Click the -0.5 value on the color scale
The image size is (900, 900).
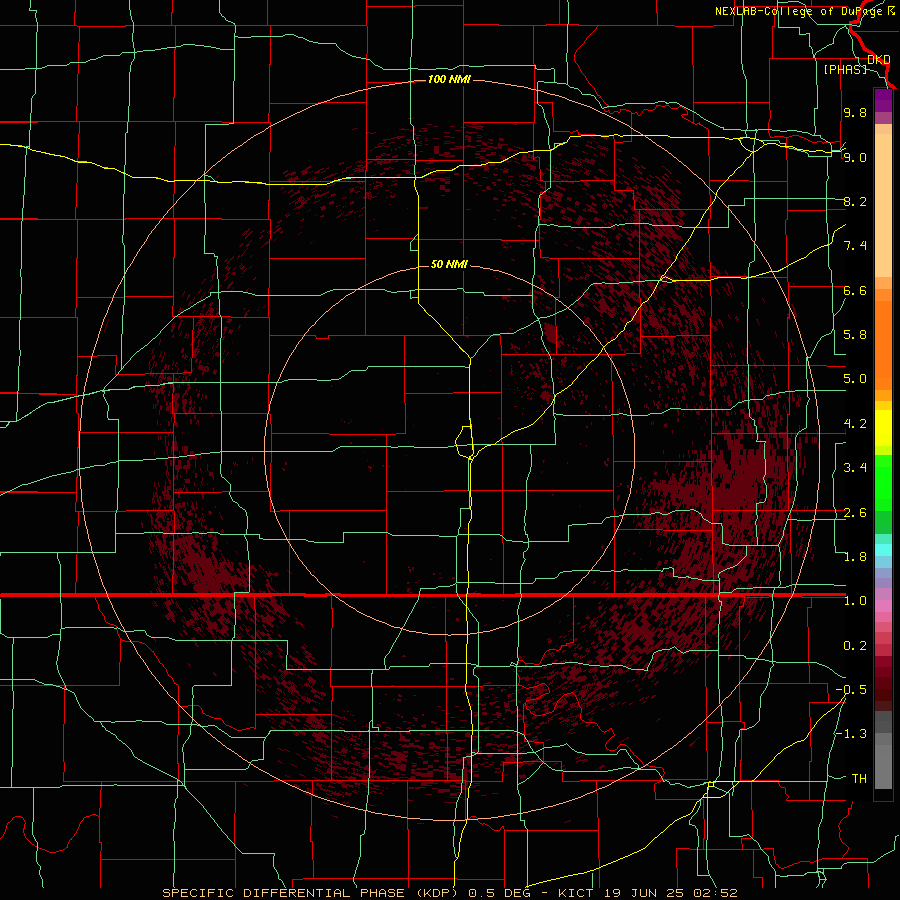click(x=851, y=690)
